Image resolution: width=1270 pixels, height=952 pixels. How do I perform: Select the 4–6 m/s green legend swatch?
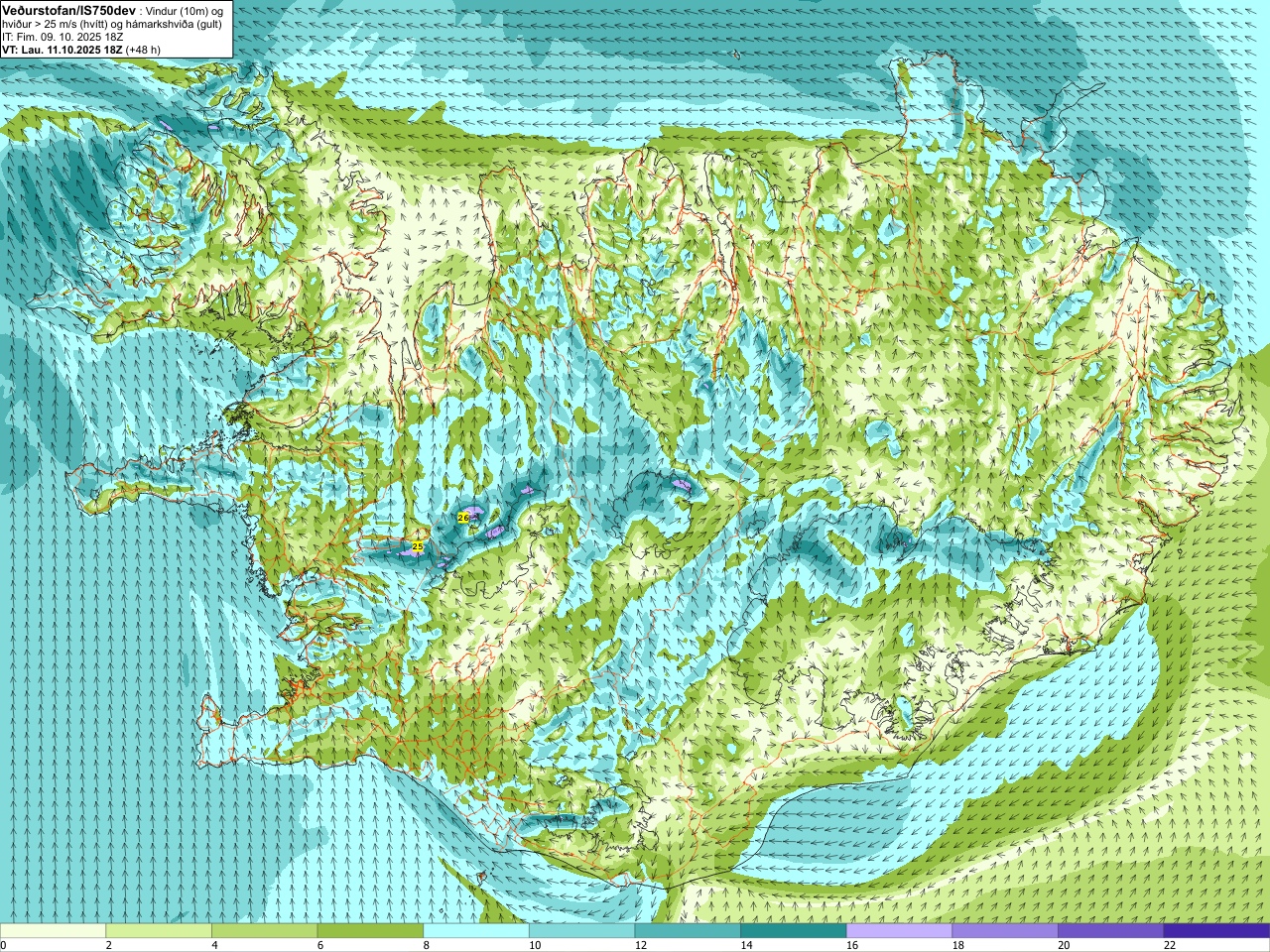[264, 931]
